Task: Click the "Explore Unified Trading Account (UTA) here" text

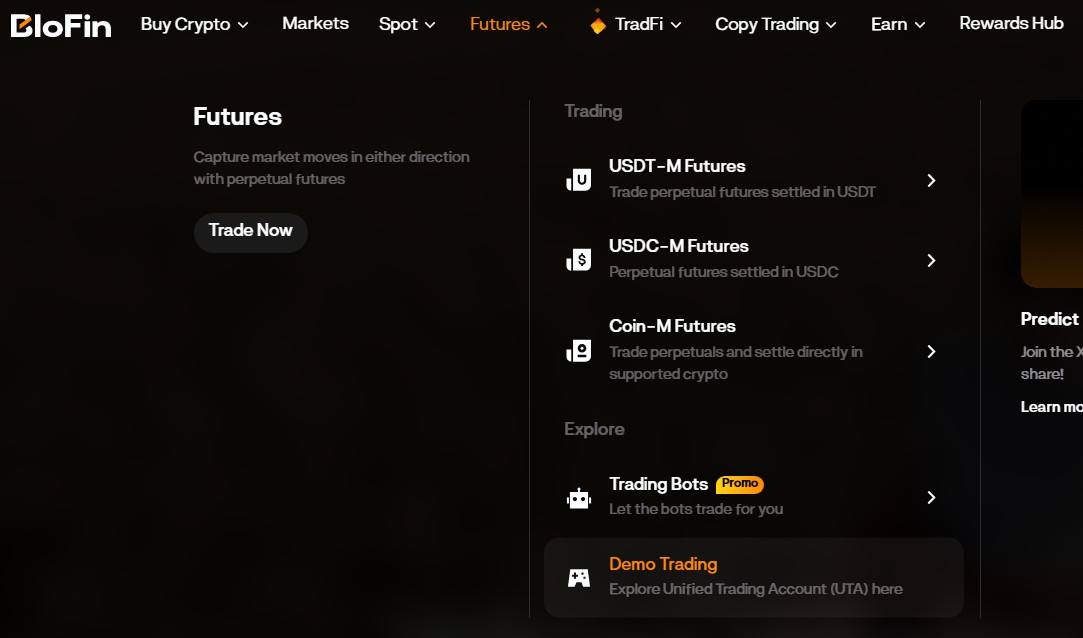Action: [756, 589]
